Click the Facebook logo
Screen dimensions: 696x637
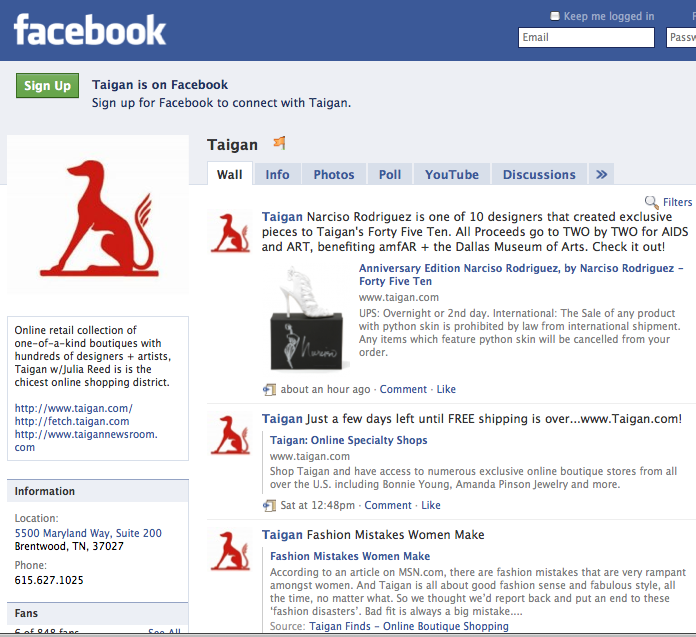click(x=90, y=30)
